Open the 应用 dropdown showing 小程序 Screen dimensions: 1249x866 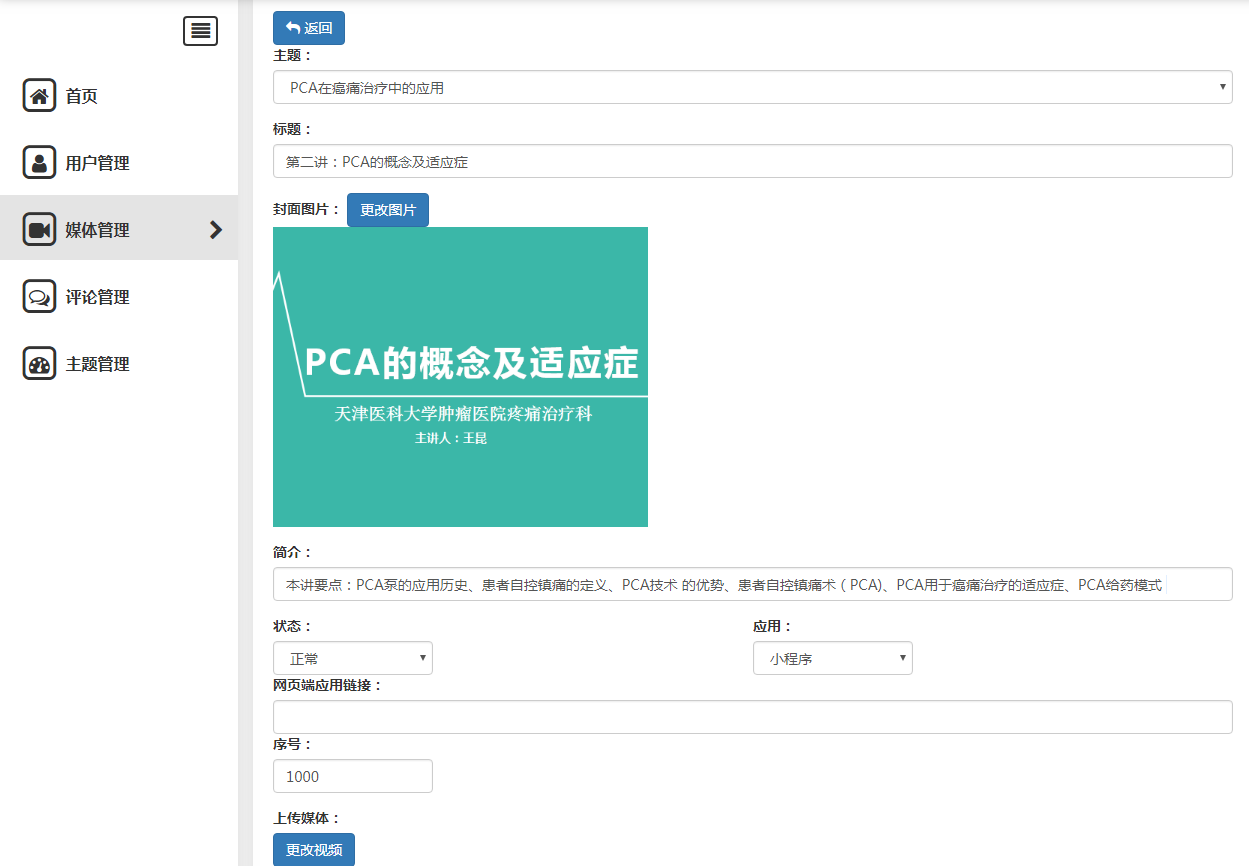pos(832,659)
